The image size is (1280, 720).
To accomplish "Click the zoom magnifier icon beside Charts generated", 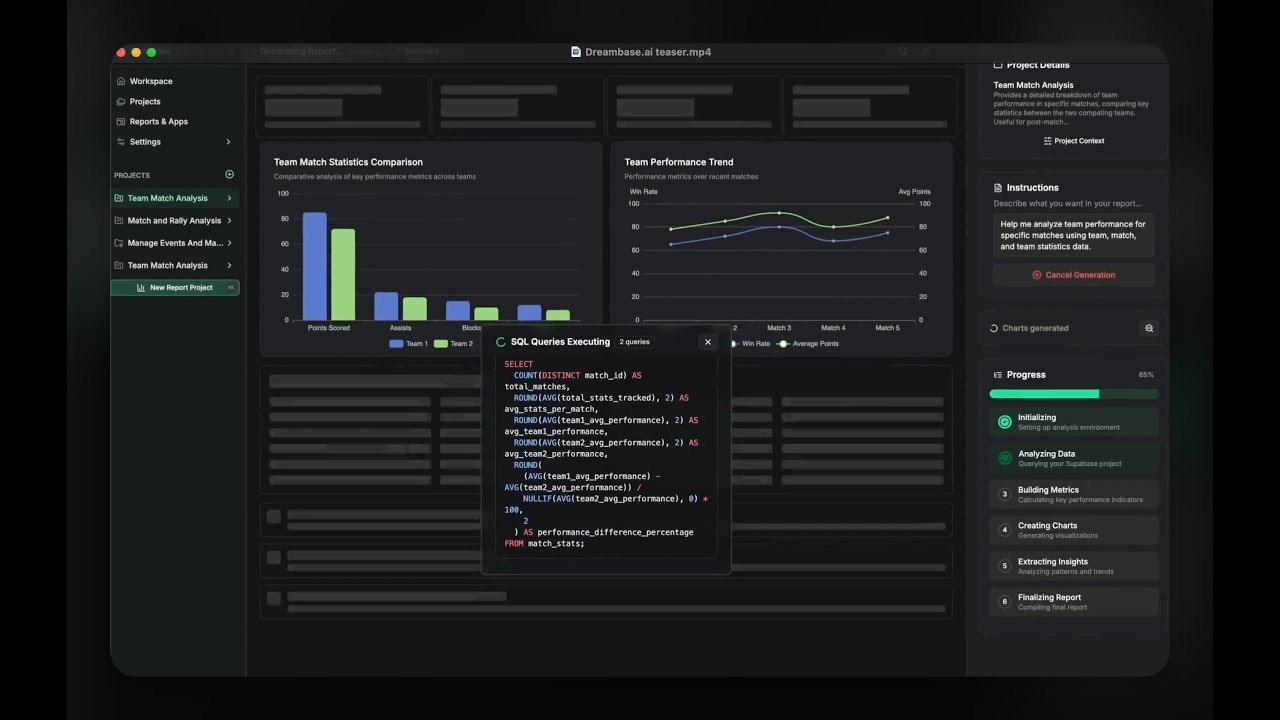I will pos(1149,328).
